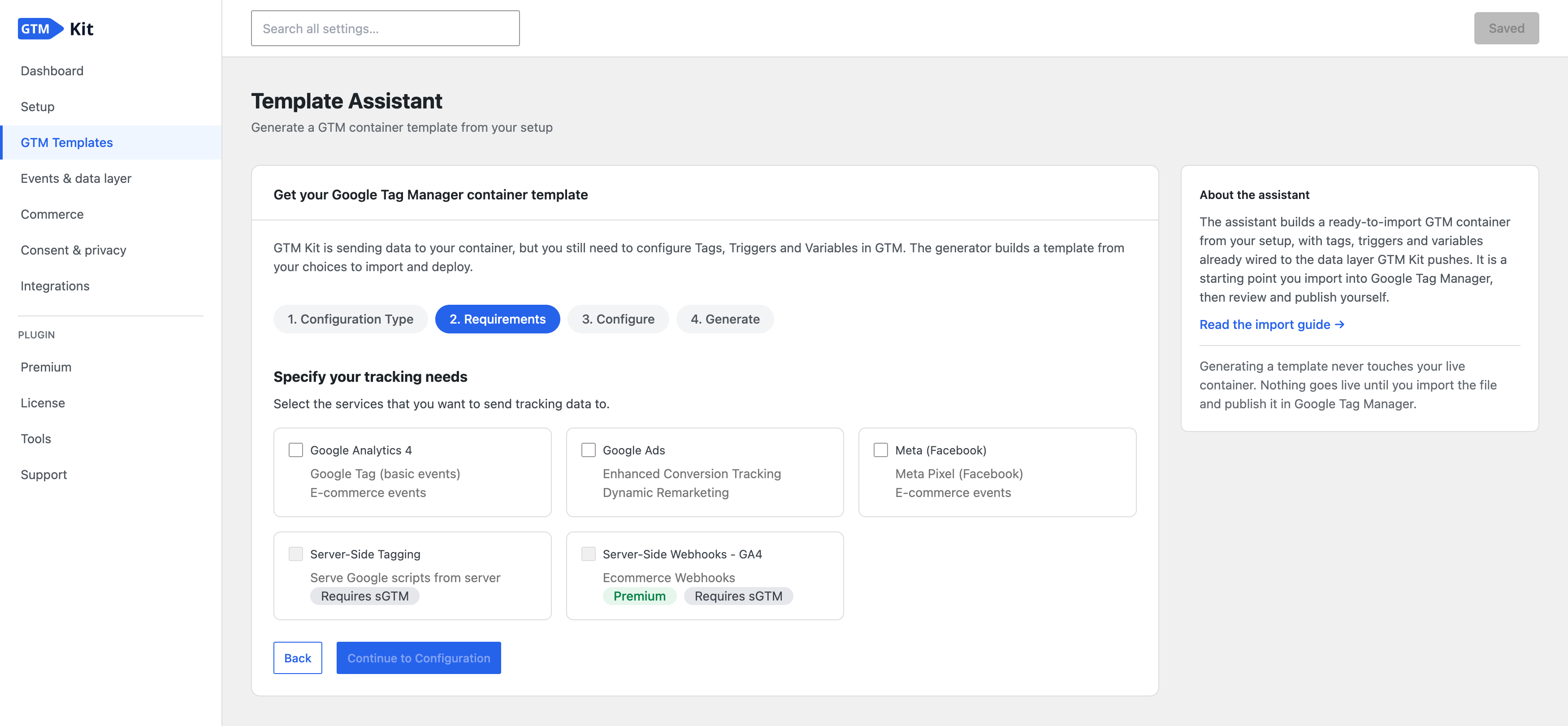
Task: Open the Read the import guide link
Action: point(1272,324)
